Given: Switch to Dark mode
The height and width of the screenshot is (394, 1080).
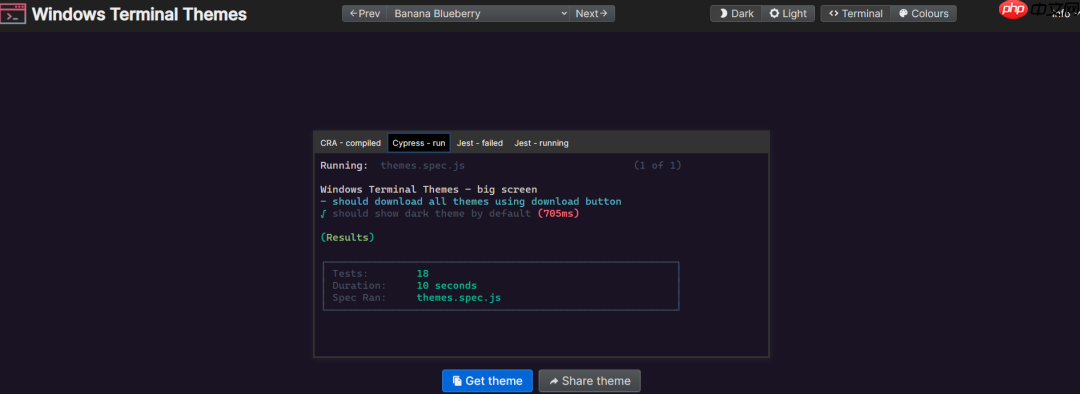Looking at the screenshot, I should tap(736, 13).
